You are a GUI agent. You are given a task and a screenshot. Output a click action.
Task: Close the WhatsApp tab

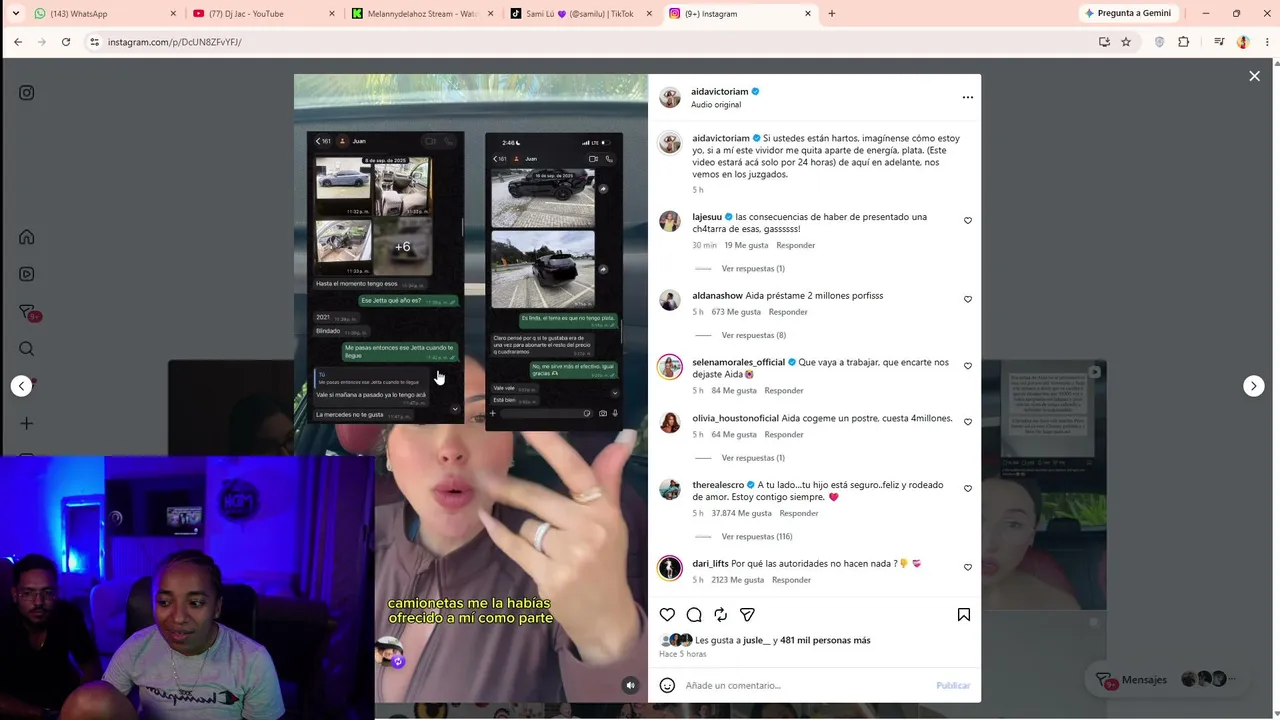click(x=173, y=14)
